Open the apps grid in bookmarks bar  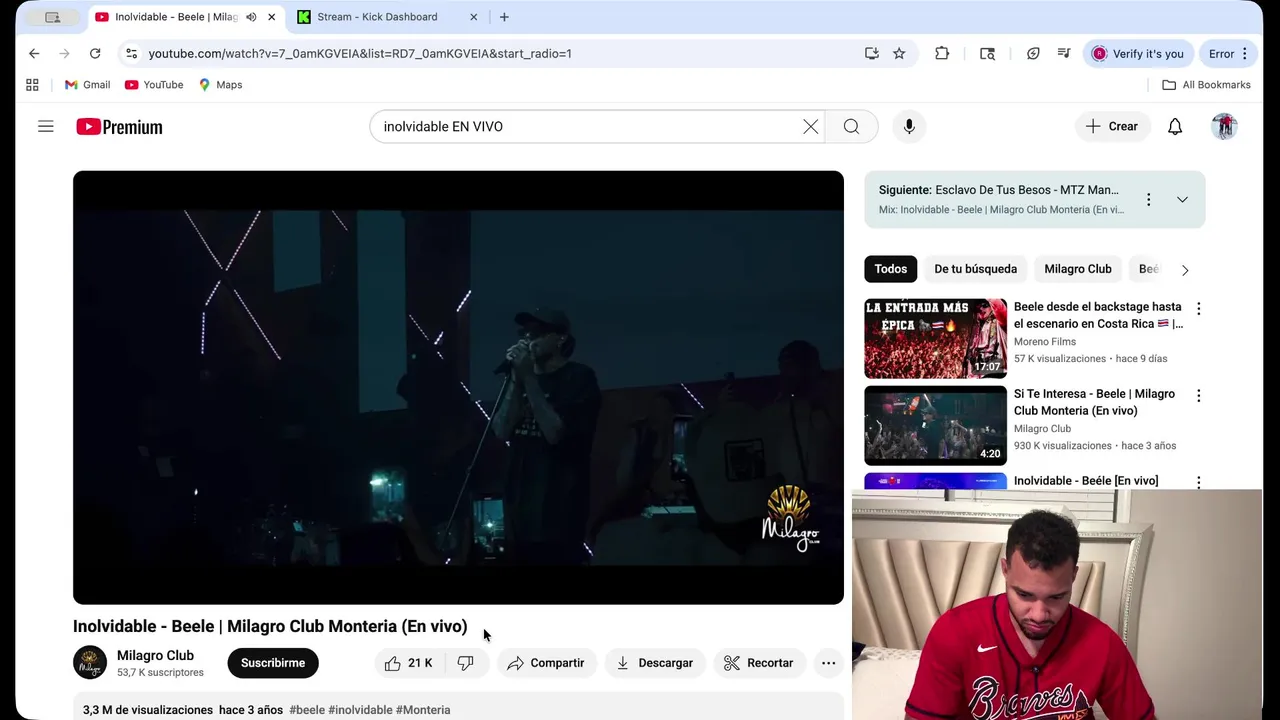pos(32,85)
